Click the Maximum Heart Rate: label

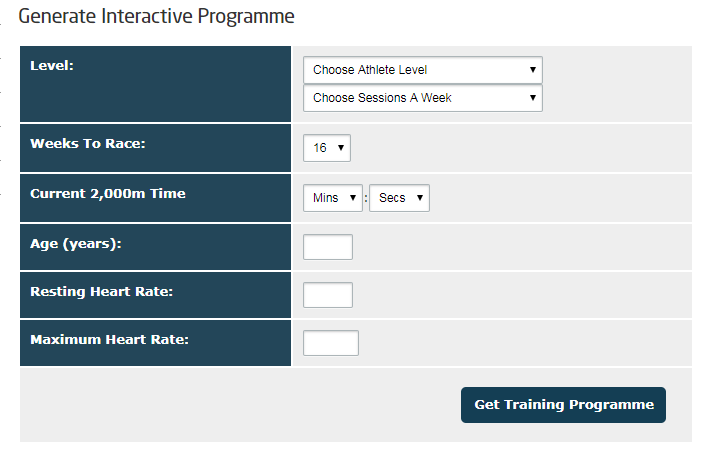[x=110, y=339]
